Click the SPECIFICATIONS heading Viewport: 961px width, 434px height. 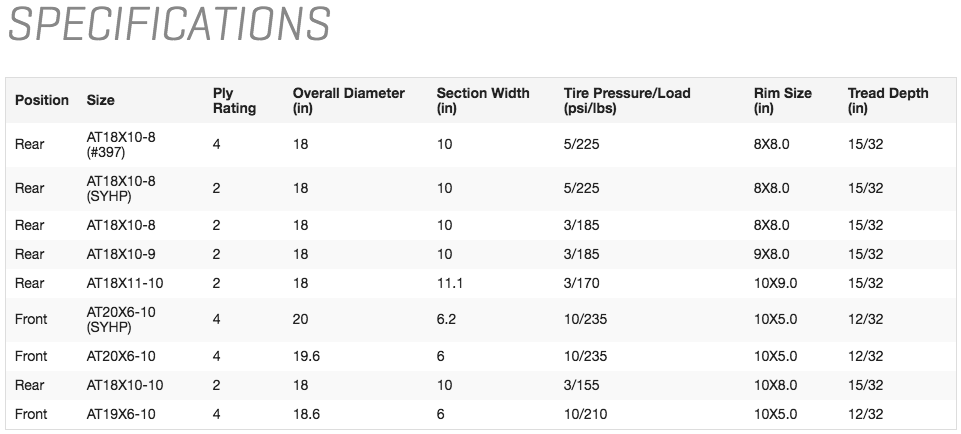[169, 25]
